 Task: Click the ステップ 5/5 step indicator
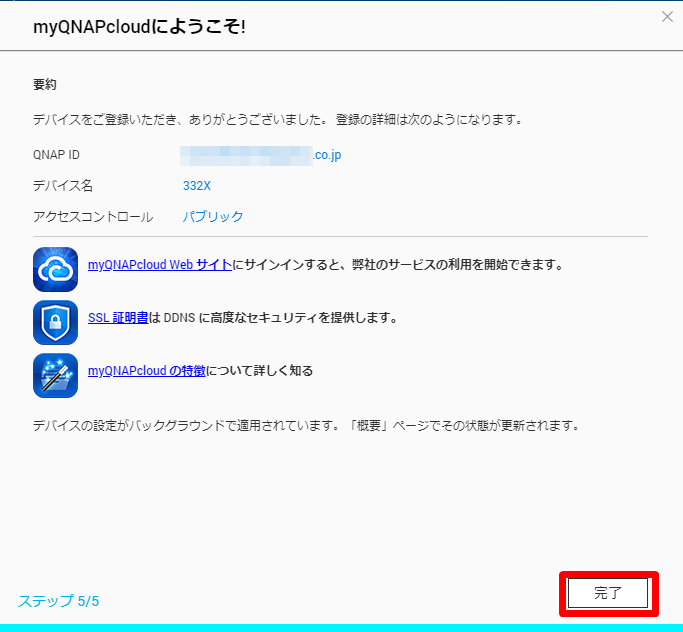[58, 601]
